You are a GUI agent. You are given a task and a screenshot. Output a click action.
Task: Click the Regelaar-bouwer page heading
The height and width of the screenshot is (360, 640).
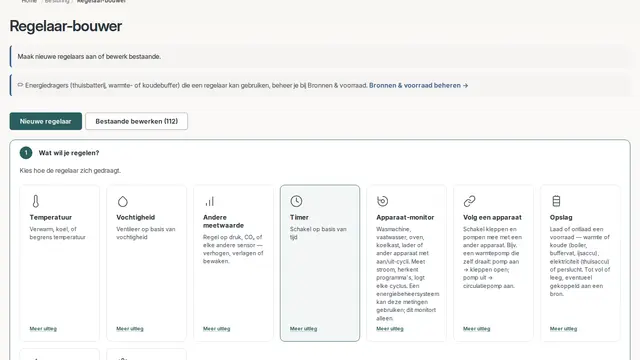click(x=66, y=26)
